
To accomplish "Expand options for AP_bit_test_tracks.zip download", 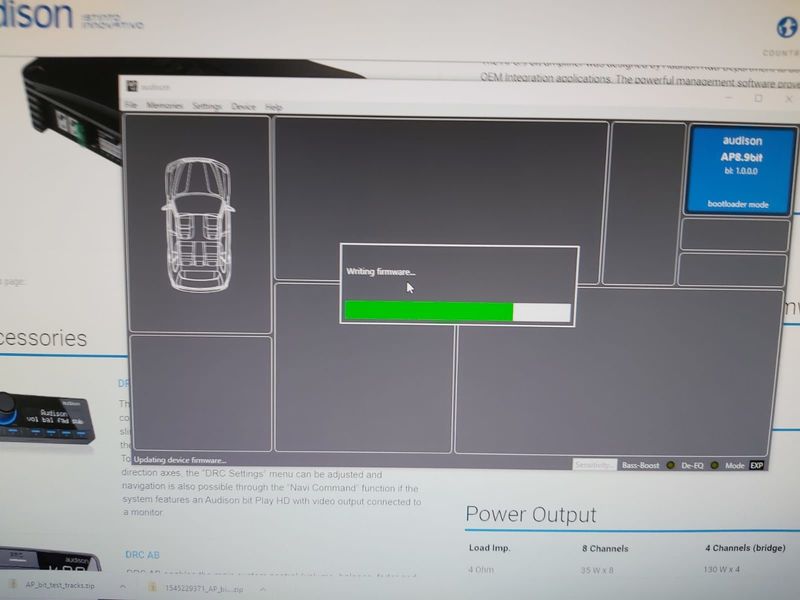I will pyautogui.click(x=122, y=586).
